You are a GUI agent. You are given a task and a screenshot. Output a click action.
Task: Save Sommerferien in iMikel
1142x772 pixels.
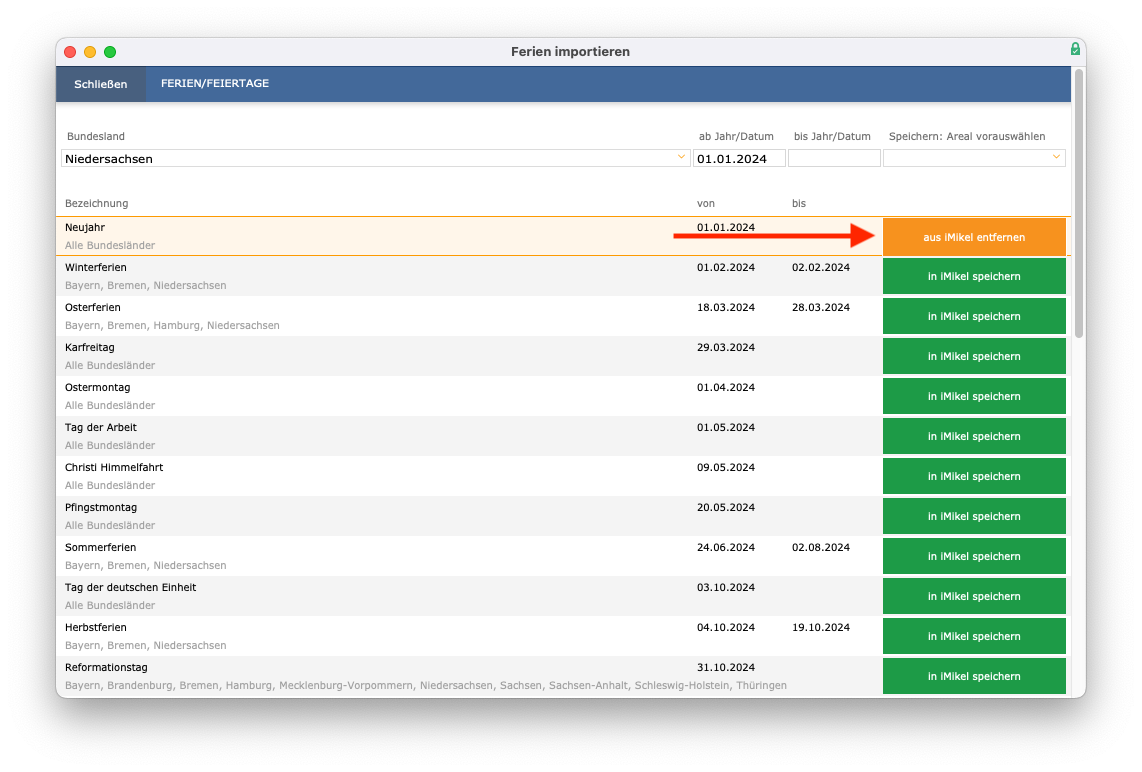(x=974, y=556)
